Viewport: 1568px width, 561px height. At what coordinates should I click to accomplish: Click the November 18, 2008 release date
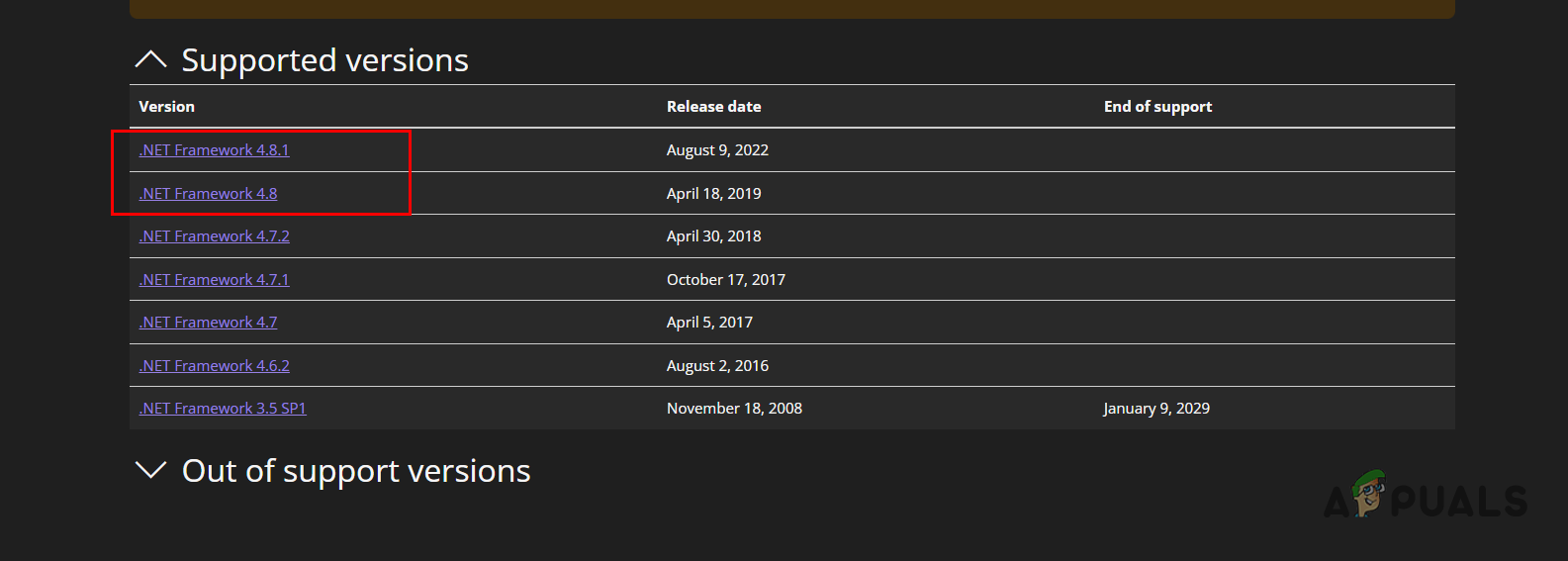(734, 409)
